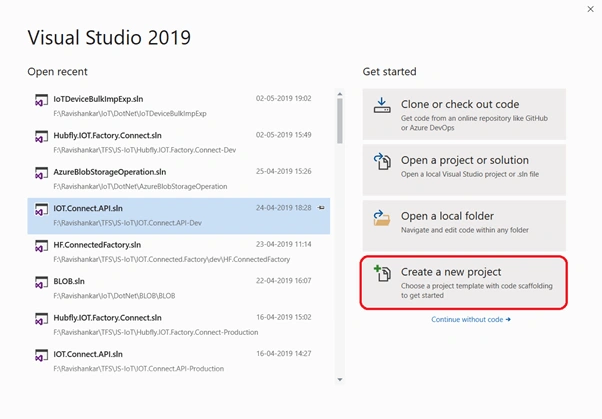
Task: Click path F:\Ravishankar\IoT\DotNet\BLOB\BLOB
Action: [x=114, y=296]
